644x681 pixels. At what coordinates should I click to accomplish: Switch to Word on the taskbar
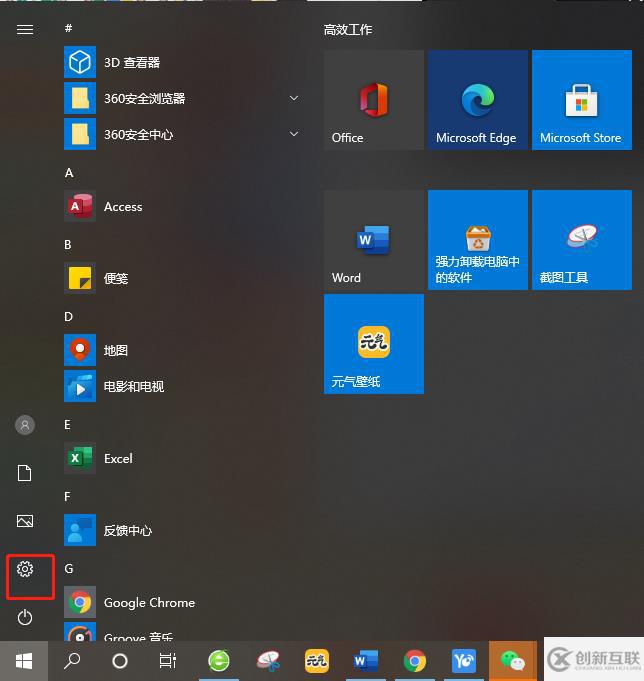(x=366, y=661)
